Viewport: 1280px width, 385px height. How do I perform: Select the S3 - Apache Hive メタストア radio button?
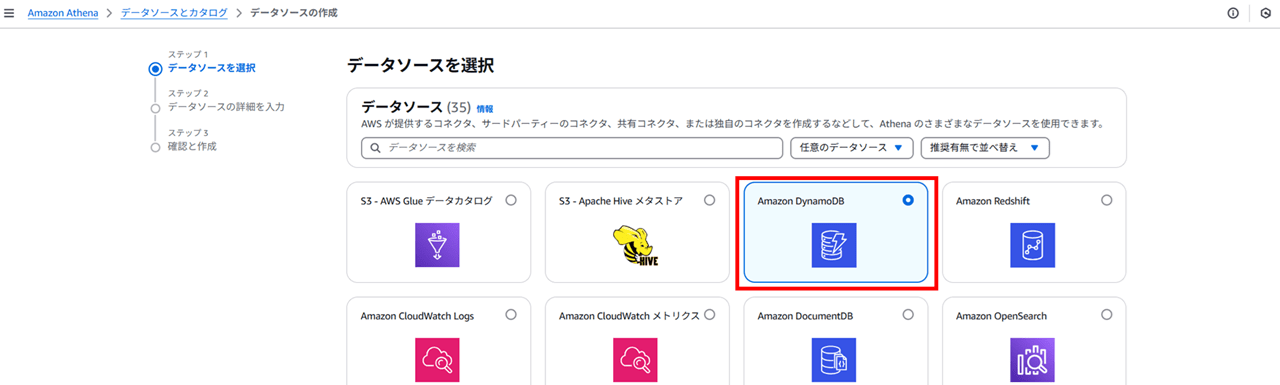point(710,200)
